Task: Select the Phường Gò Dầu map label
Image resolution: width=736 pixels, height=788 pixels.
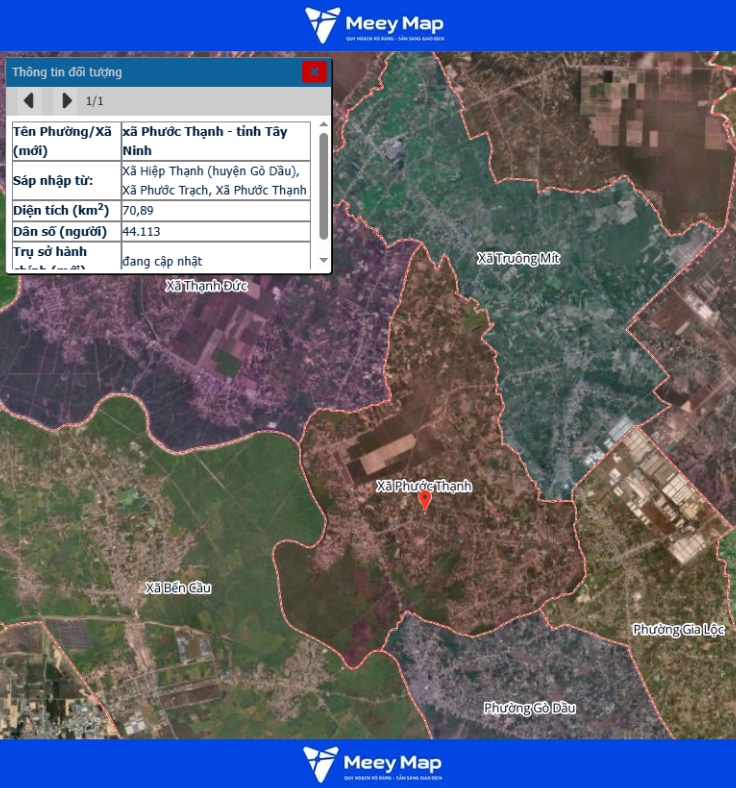Action: [x=529, y=708]
